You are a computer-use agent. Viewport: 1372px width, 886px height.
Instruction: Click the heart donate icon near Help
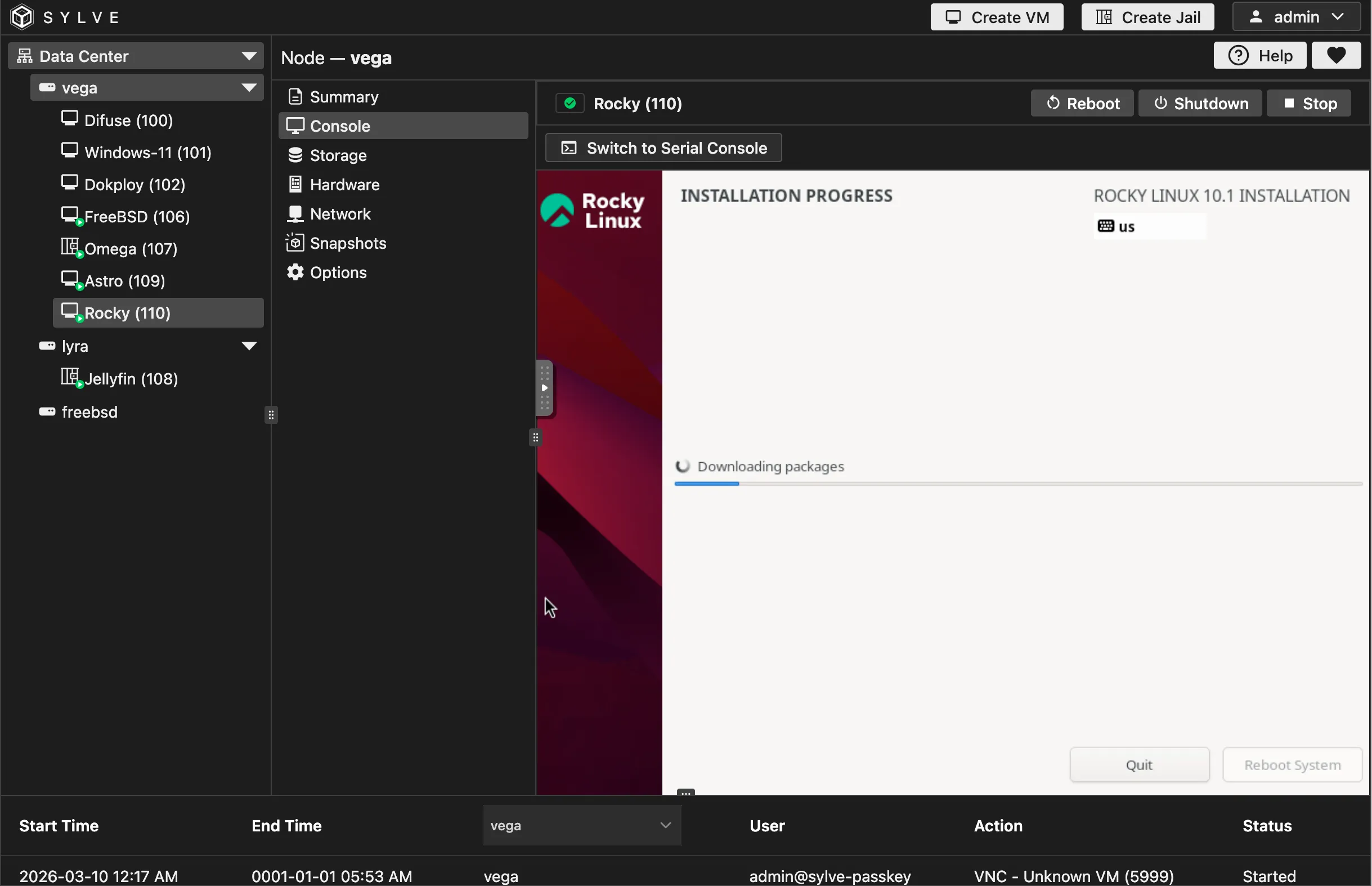point(1335,55)
